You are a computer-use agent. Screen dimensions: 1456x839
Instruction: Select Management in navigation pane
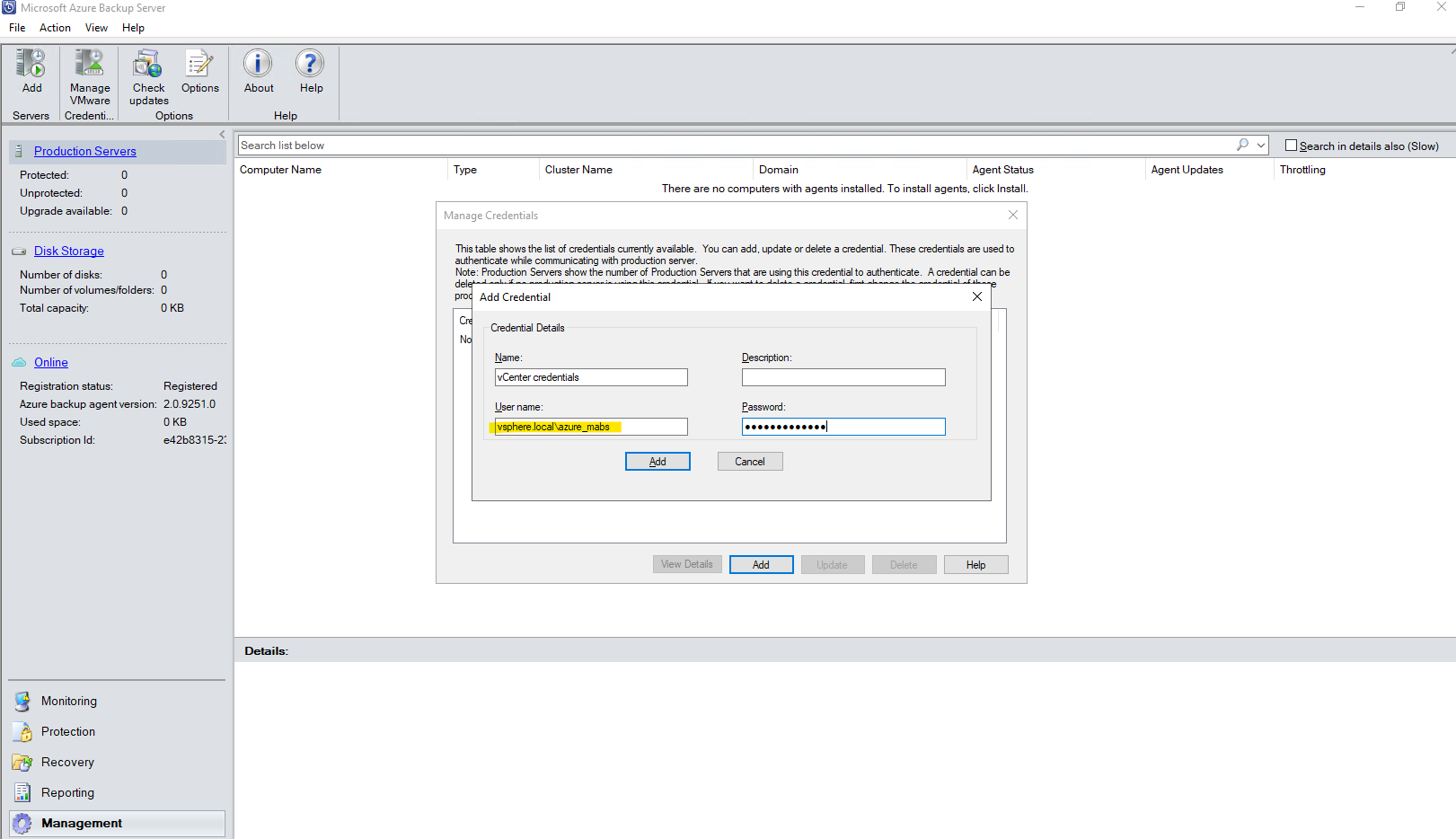click(x=117, y=824)
